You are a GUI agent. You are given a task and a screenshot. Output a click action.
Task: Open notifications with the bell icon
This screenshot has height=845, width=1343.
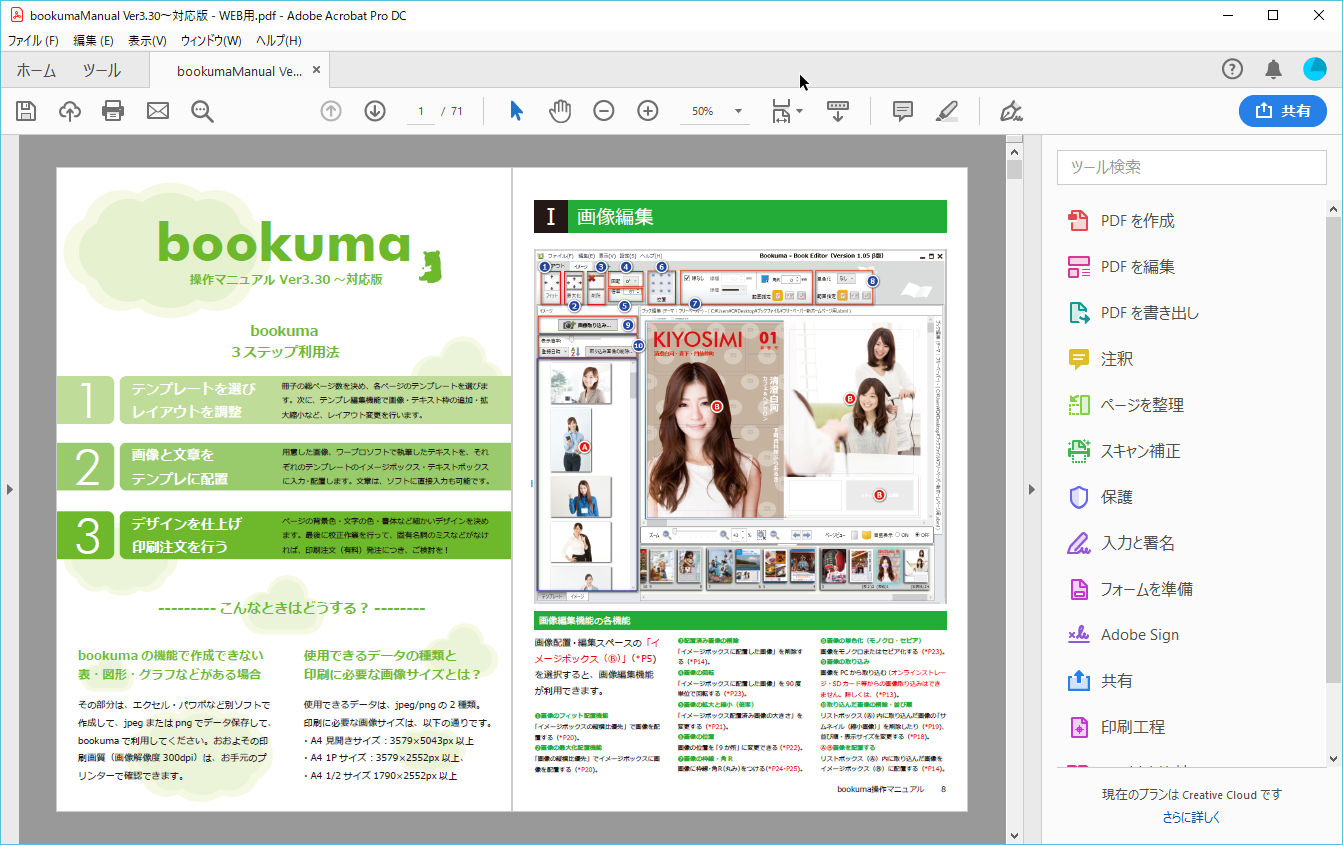coord(1273,69)
